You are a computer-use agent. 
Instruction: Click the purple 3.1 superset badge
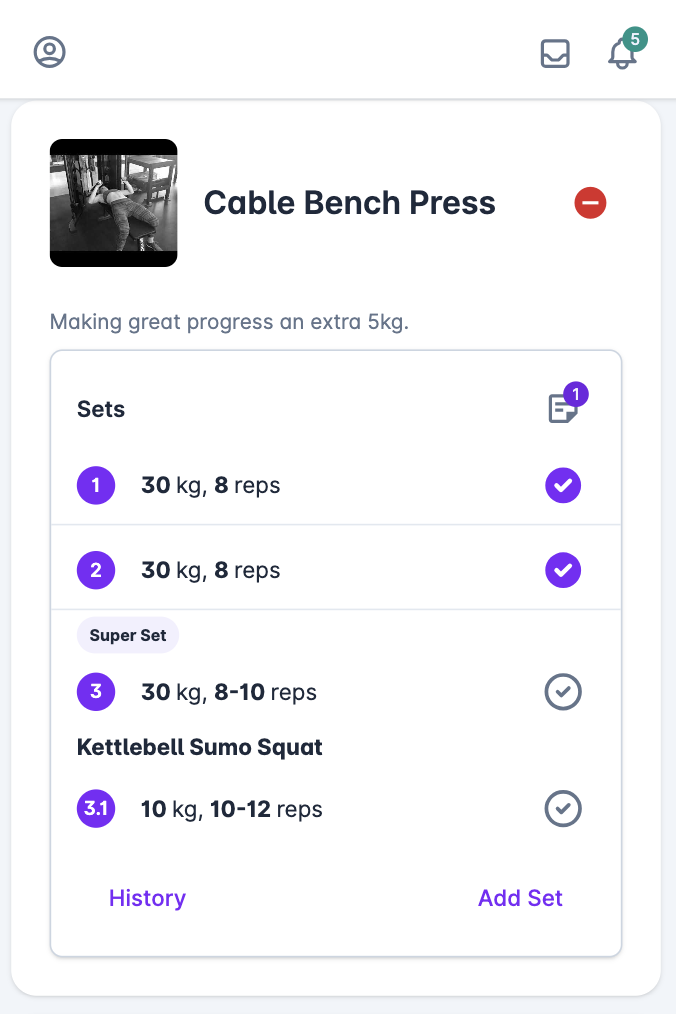click(96, 808)
